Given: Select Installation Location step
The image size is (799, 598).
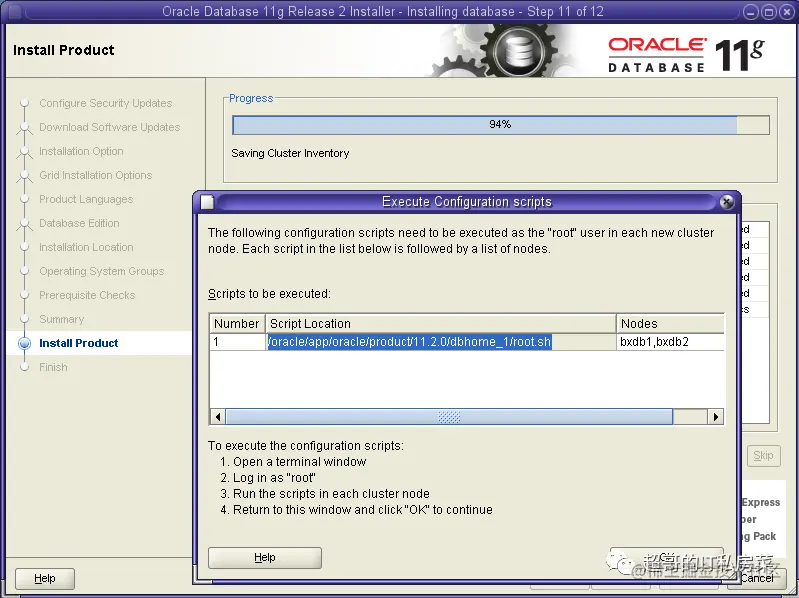Looking at the screenshot, I should click(86, 247).
